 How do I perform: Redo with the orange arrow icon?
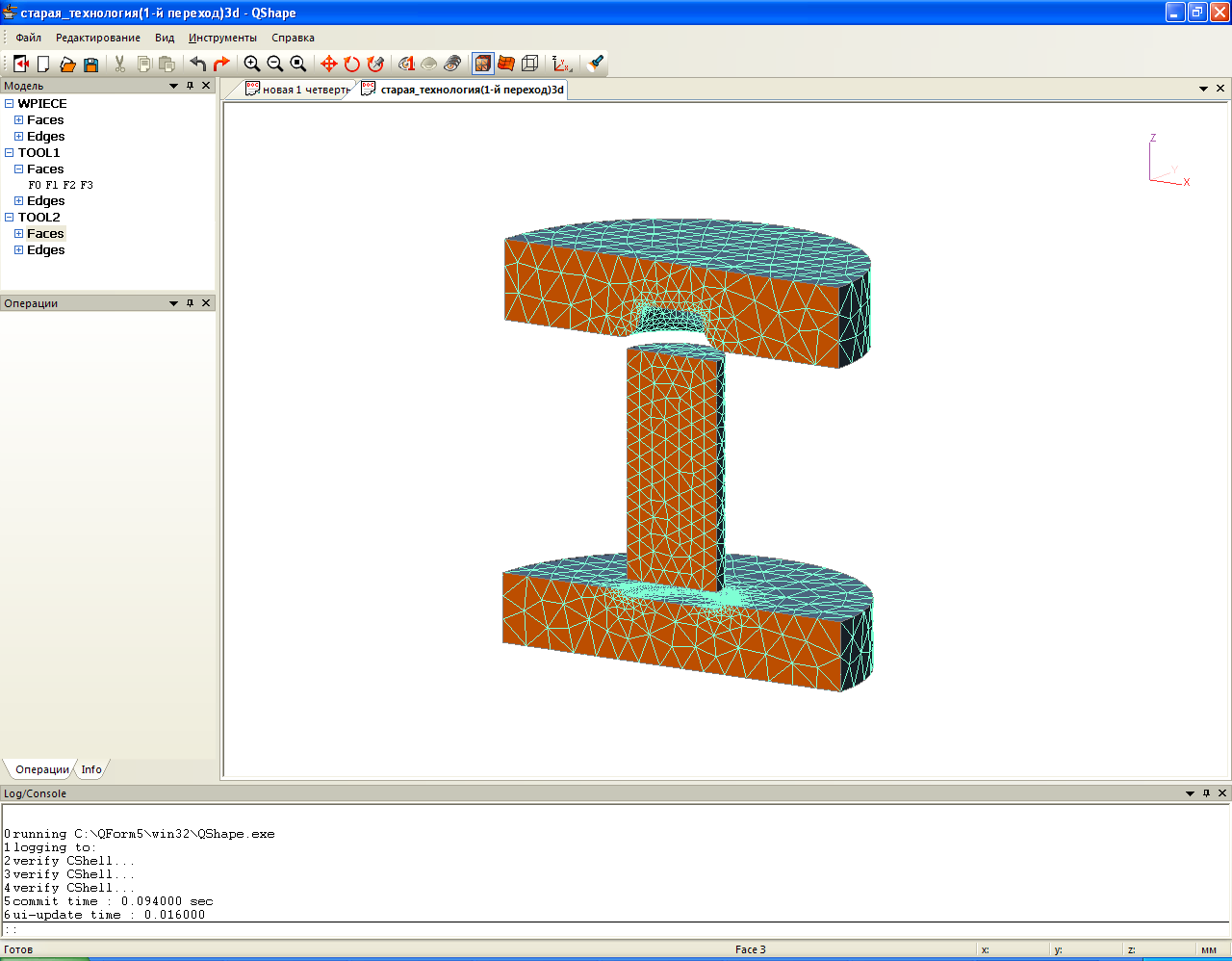(x=221, y=64)
